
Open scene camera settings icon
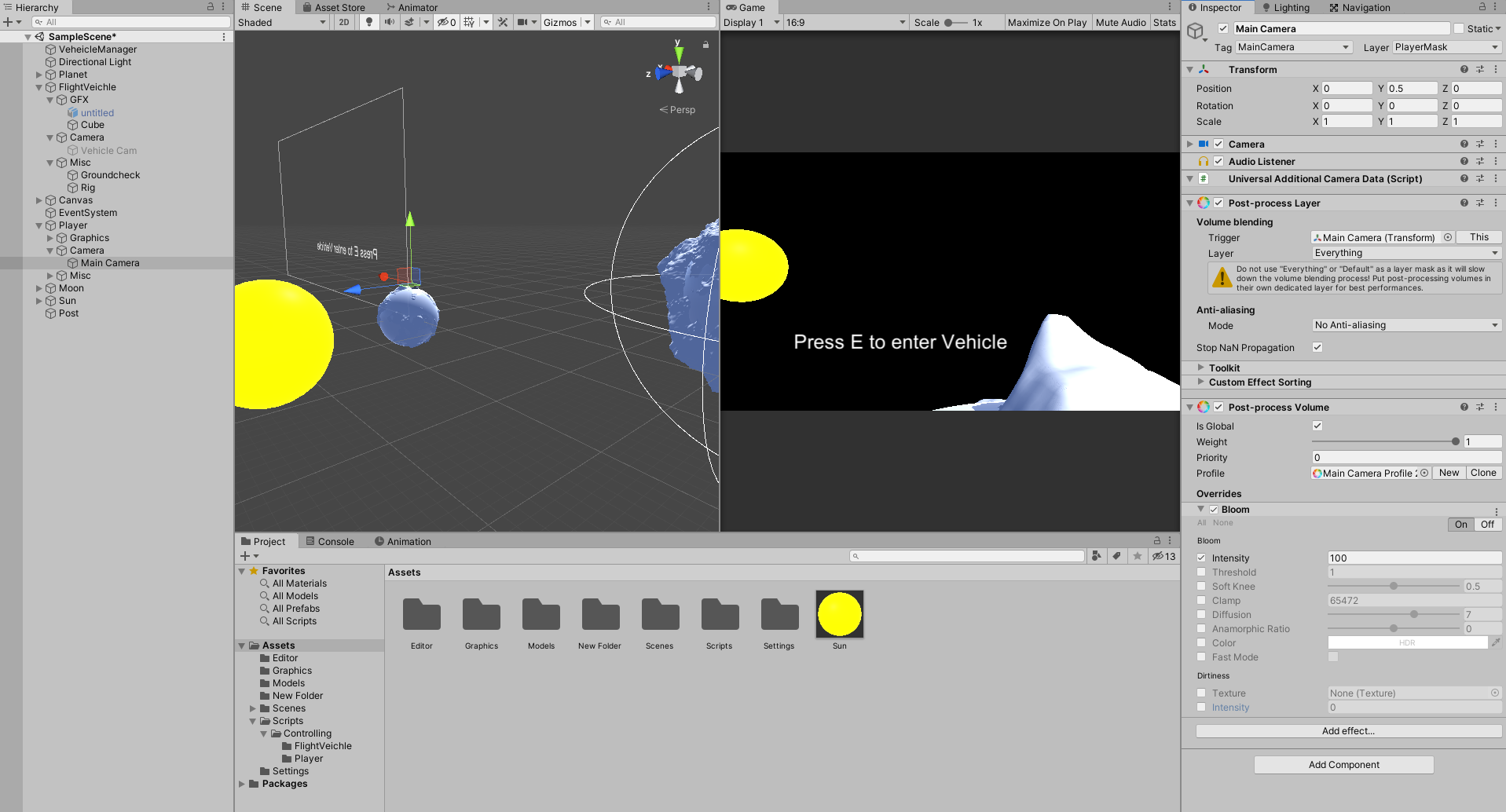tap(522, 22)
